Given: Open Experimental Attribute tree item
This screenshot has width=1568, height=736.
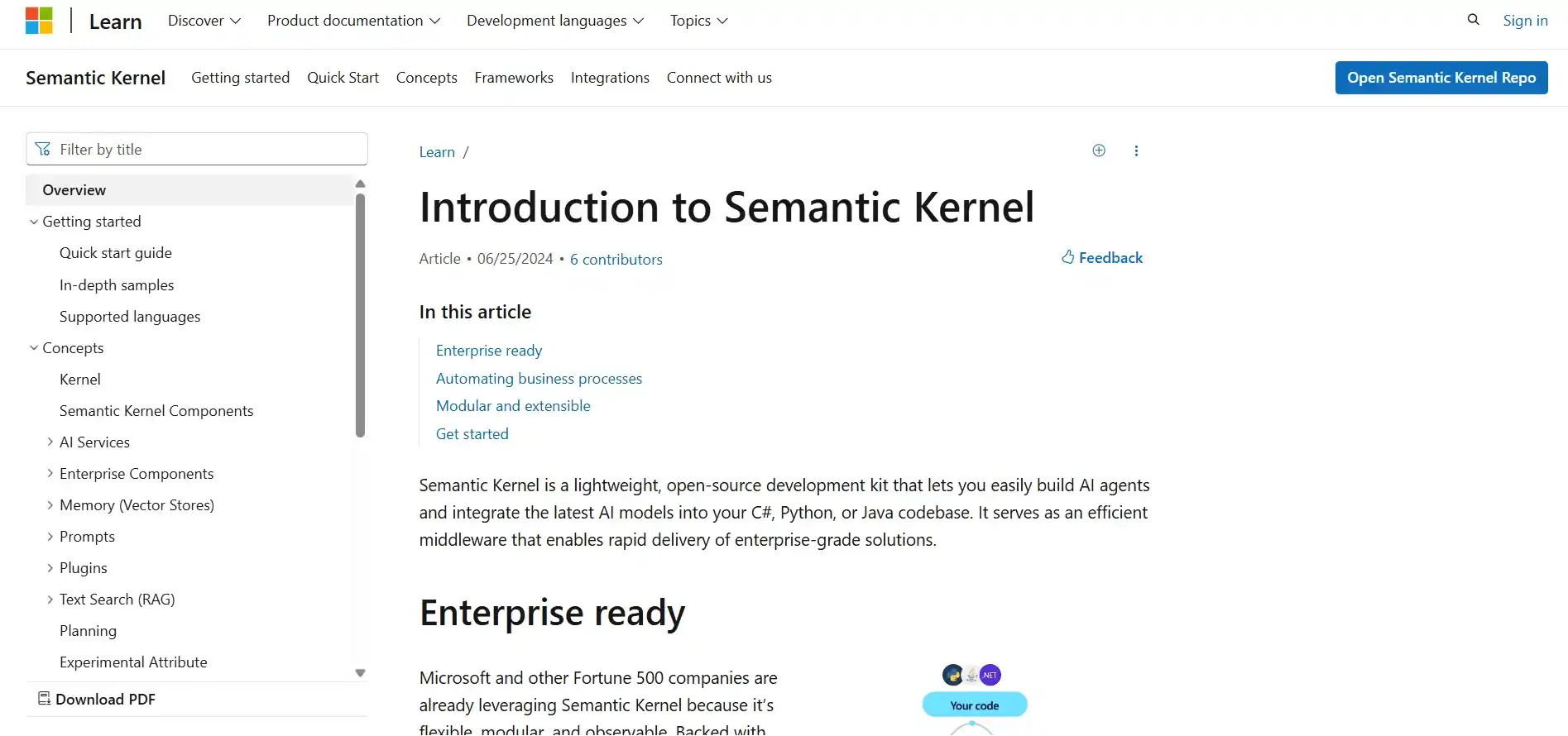Looking at the screenshot, I should [133, 662].
